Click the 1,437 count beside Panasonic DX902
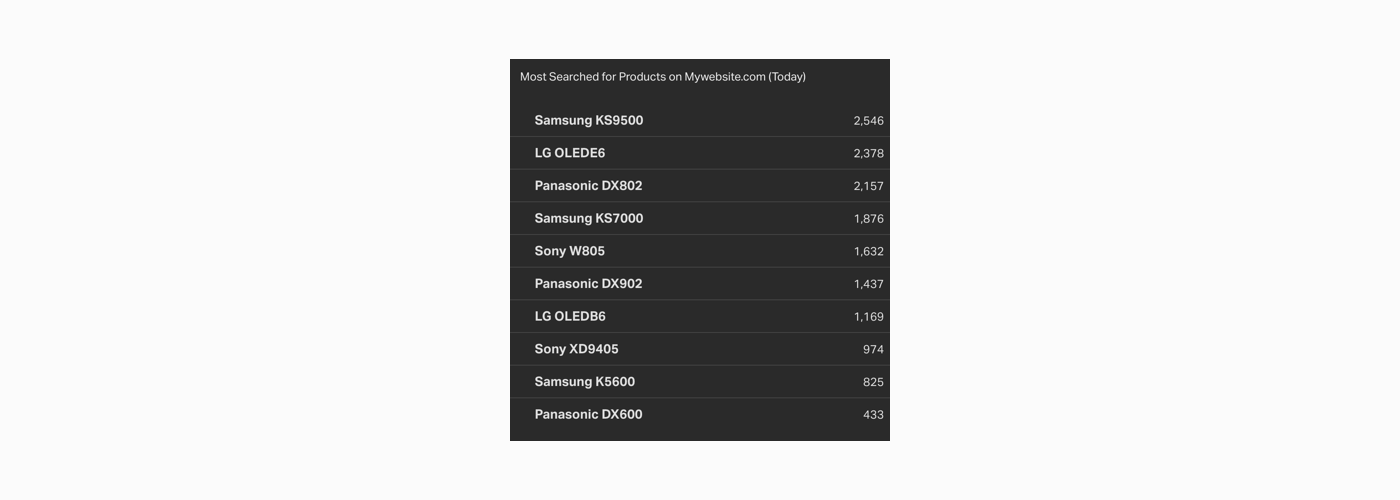The width and height of the screenshot is (1400, 500). (868, 284)
